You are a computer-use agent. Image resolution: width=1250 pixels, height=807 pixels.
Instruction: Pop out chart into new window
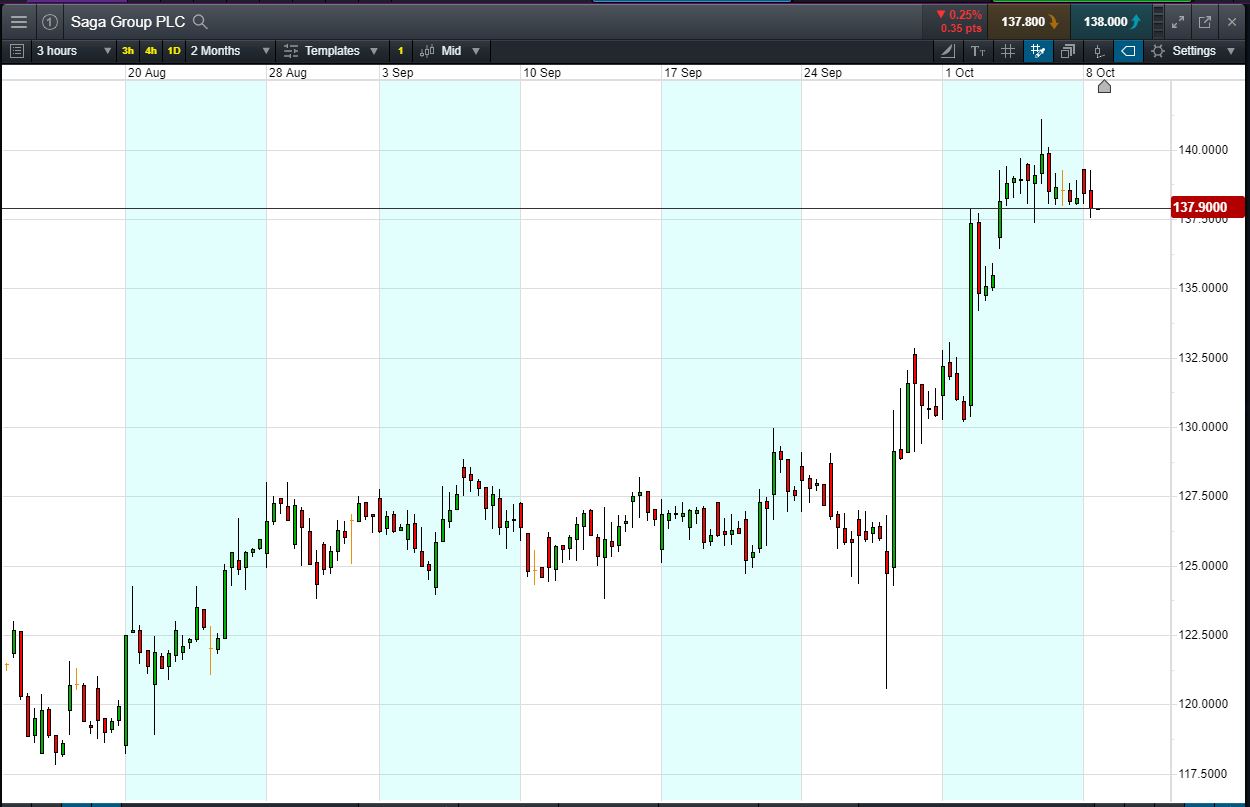click(x=1204, y=21)
